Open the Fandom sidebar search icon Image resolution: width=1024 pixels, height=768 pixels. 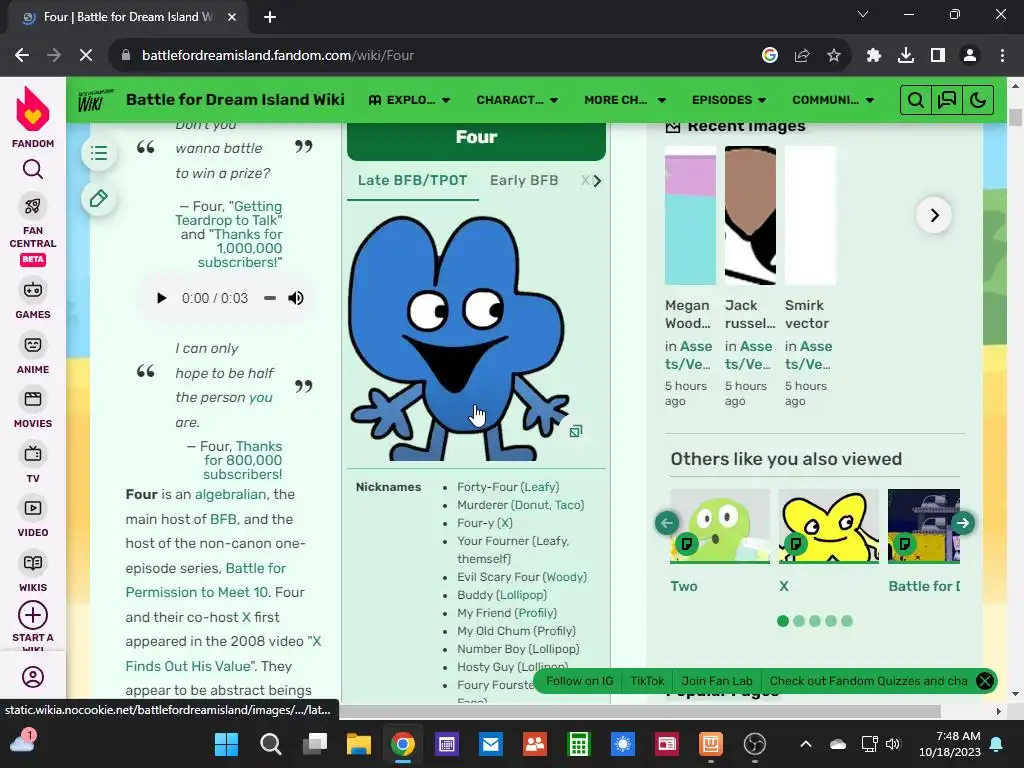tap(33, 170)
